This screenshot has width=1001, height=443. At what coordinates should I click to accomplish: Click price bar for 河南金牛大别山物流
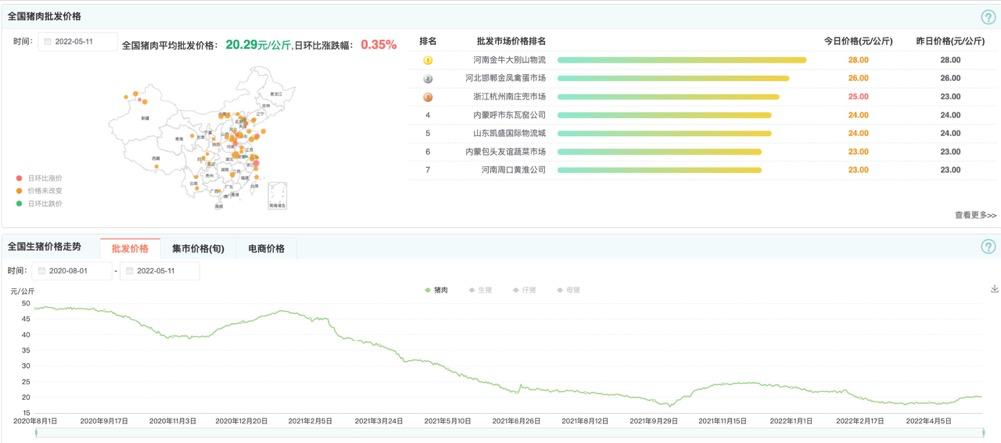pos(682,60)
